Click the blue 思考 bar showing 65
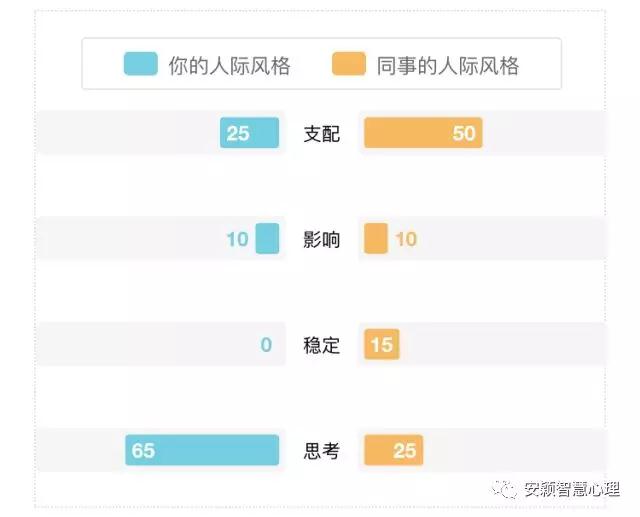The height and width of the screenshot is (517, 640). (202, 450)
